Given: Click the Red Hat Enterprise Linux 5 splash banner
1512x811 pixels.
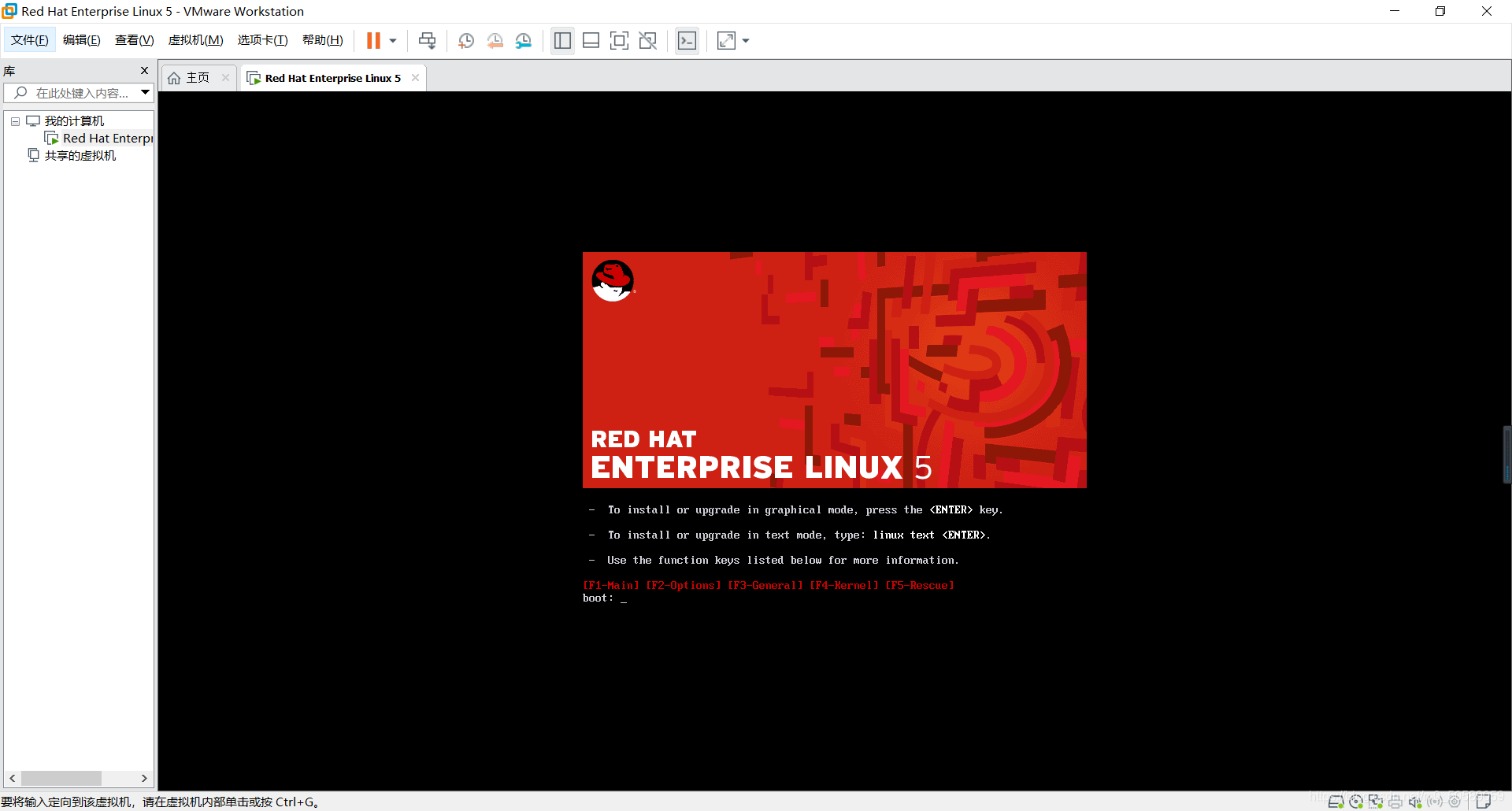Looking at the screenshot, I should coord(835,370).
